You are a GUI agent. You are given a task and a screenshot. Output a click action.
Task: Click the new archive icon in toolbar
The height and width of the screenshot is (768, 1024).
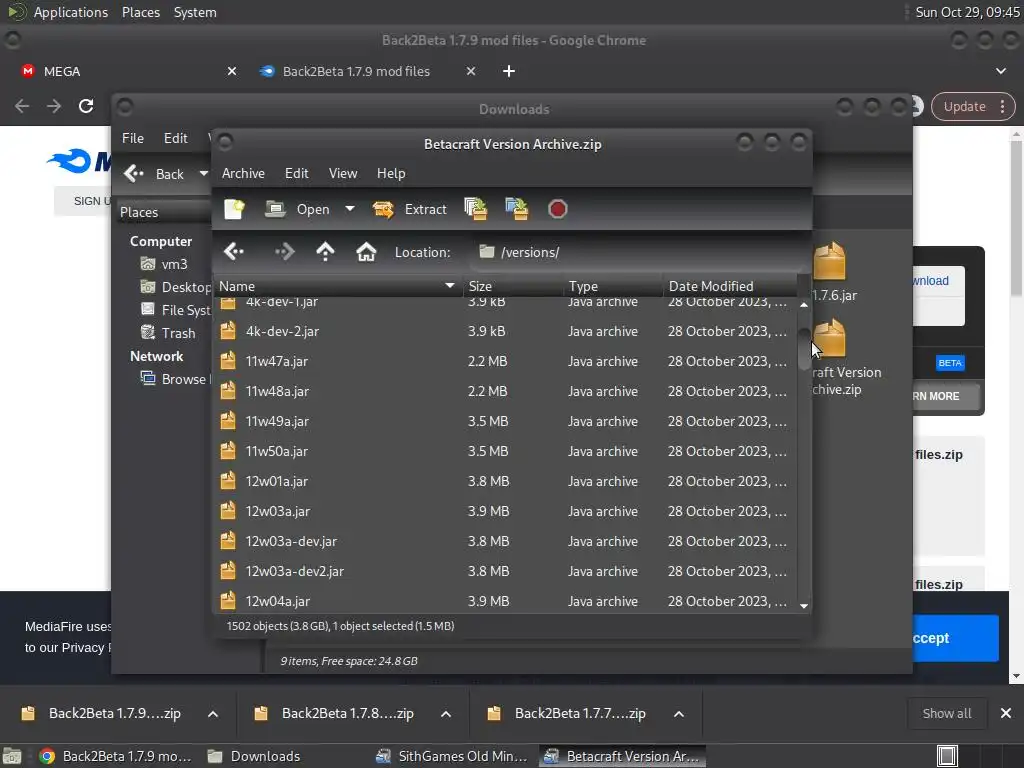pos(234,209)
